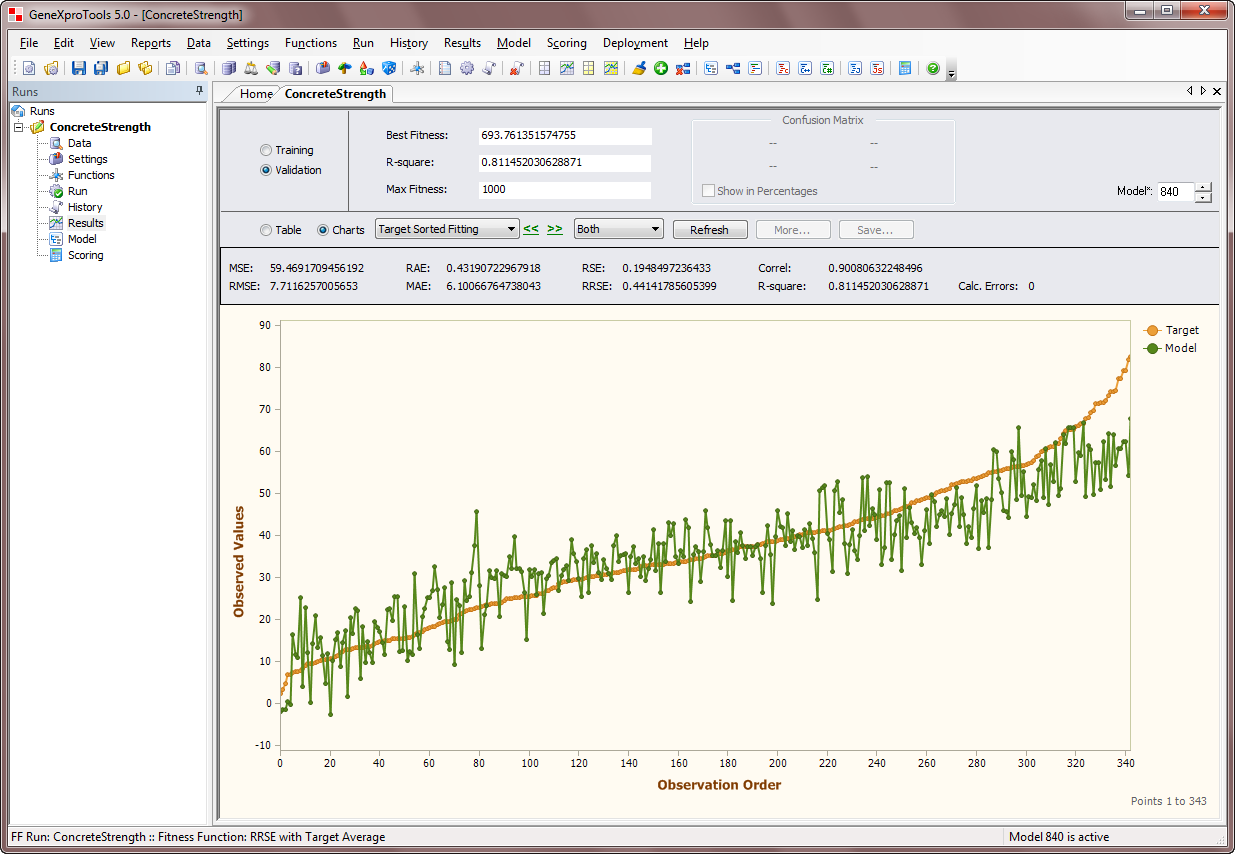Open the Scoring menu
1235x854 pixels.
[566, 43]
